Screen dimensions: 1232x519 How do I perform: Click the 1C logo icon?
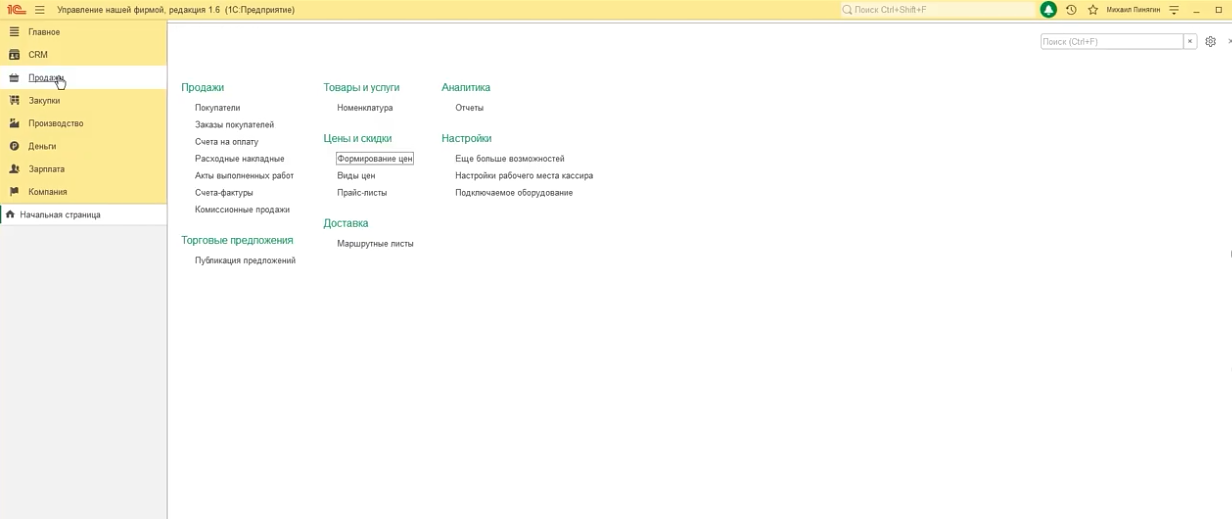[16, 10]
